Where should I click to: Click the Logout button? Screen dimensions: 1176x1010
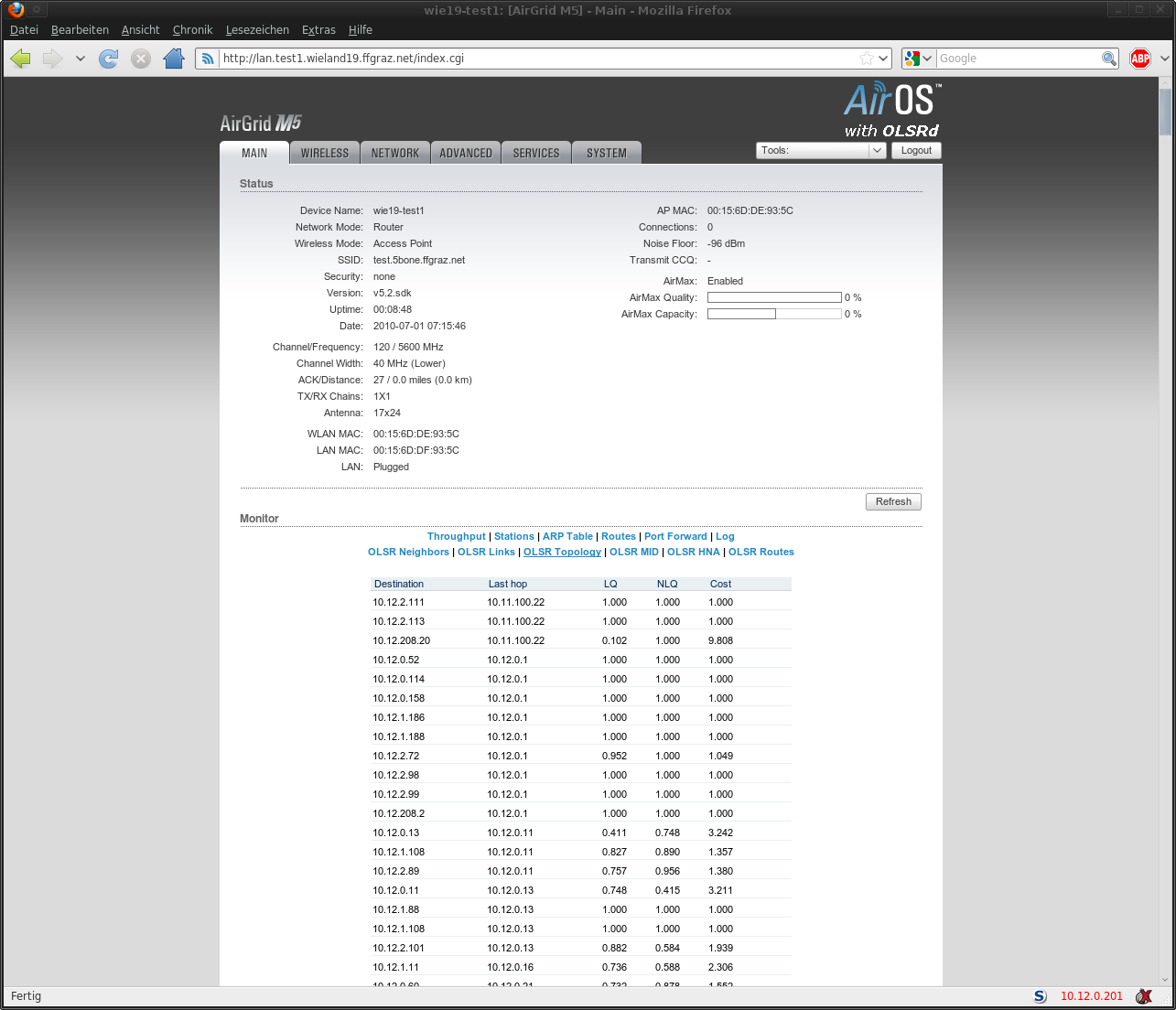click(916, 151)
